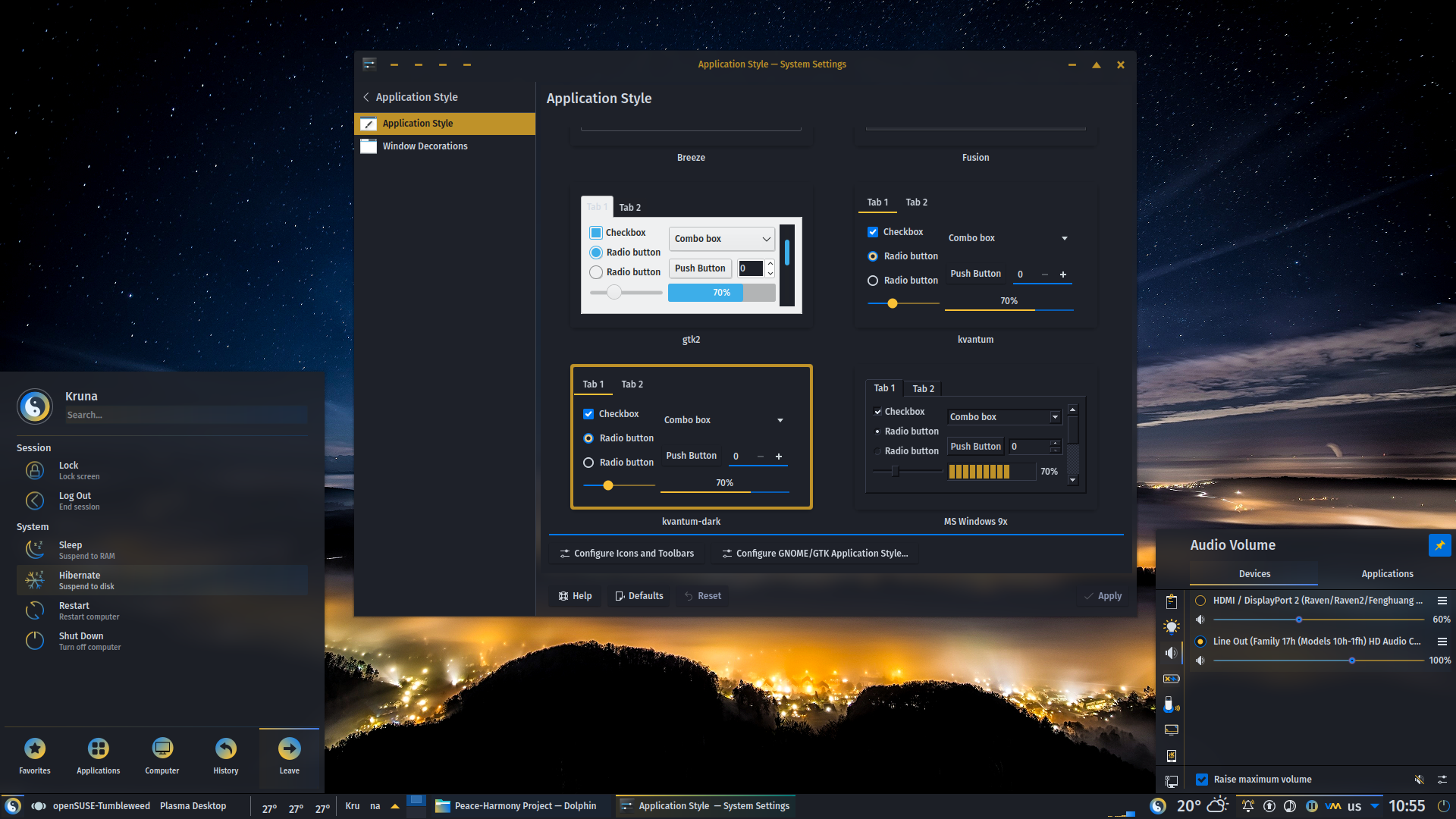Toggle Checkbox in gtk2 preview
This screenshot has width=1456, height=819.
point(596,233)
